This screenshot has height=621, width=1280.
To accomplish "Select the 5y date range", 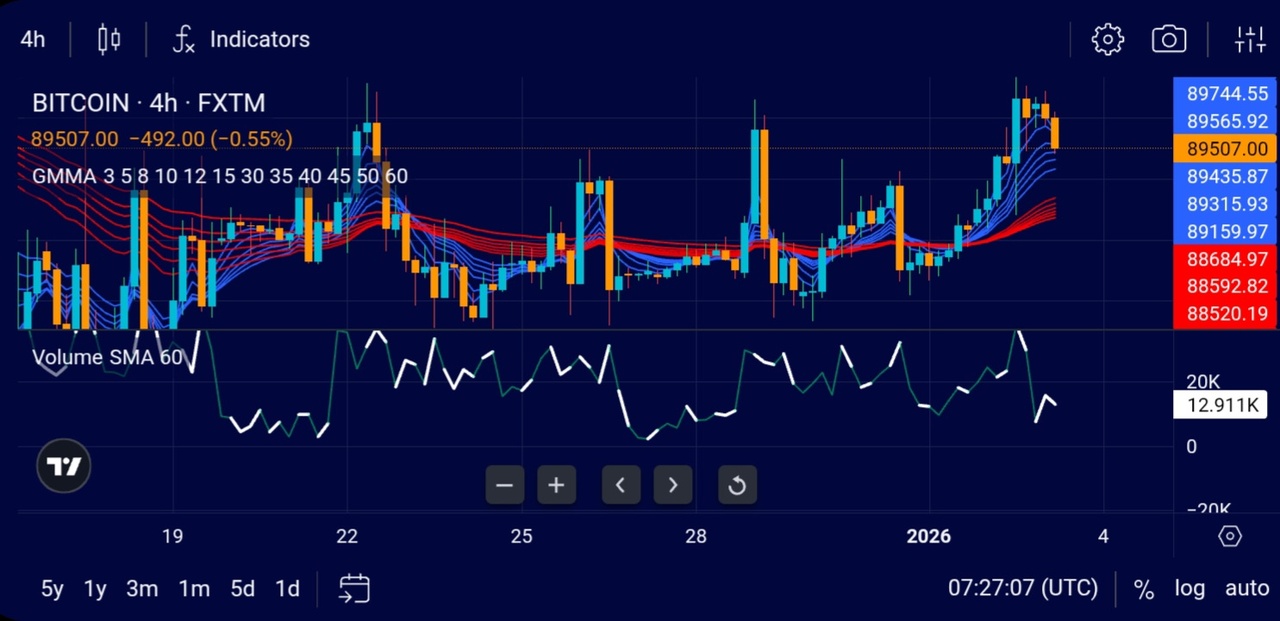I will [52, 589].
